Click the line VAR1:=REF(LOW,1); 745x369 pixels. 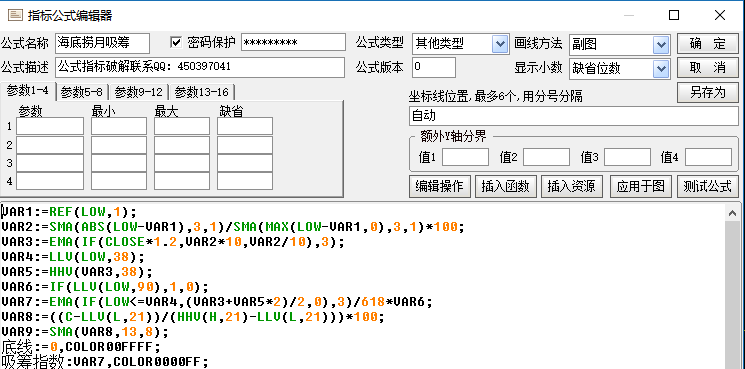[69, 211]
